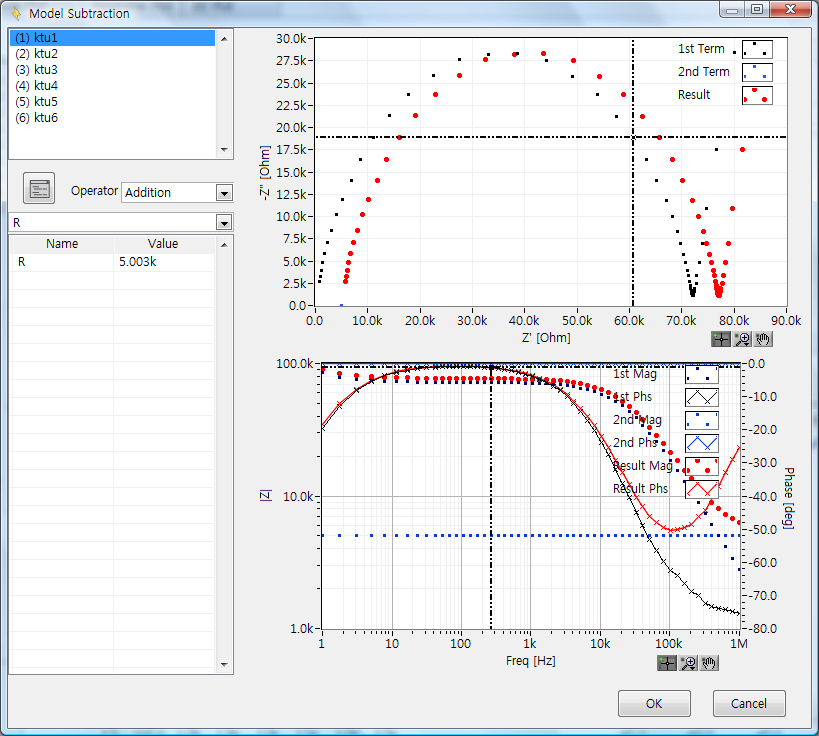Choose pan hand tool under the Nyquist plot
The width and height of the screenshot is (819, 736).
(x=763, y=338)
